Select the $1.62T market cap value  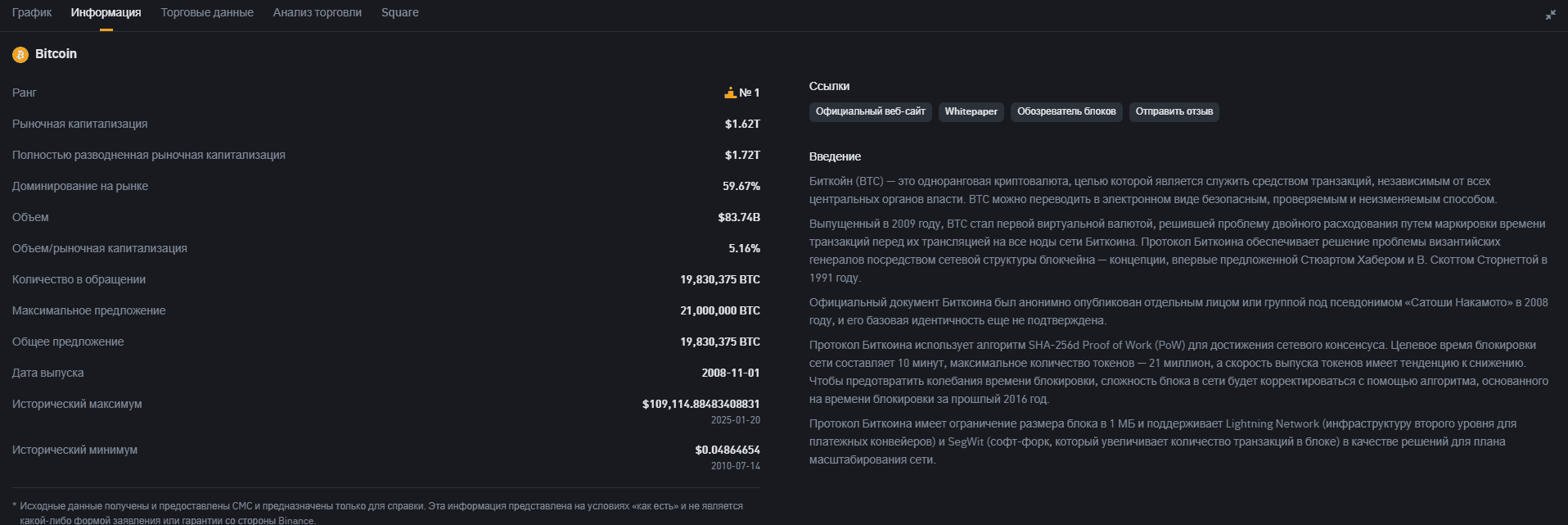742,124
